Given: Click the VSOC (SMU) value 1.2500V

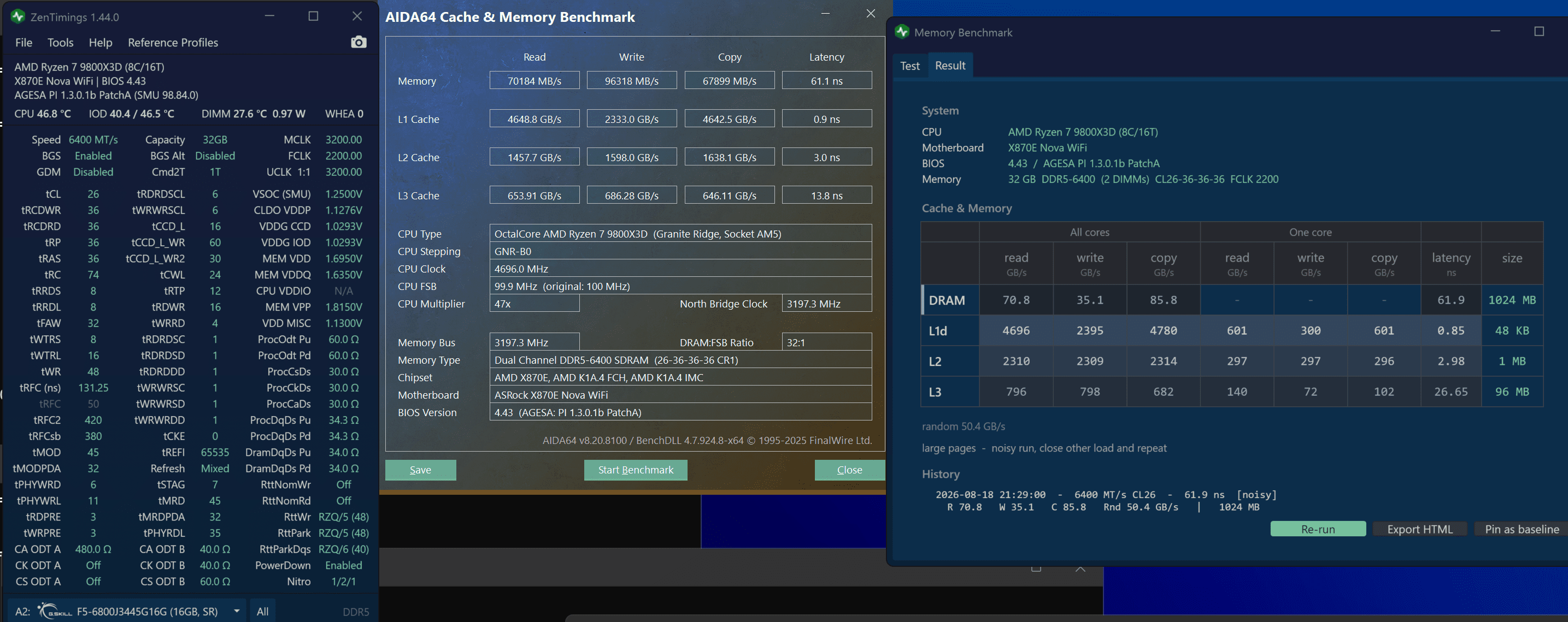Looking at the screenshot, I should [343, 194].
